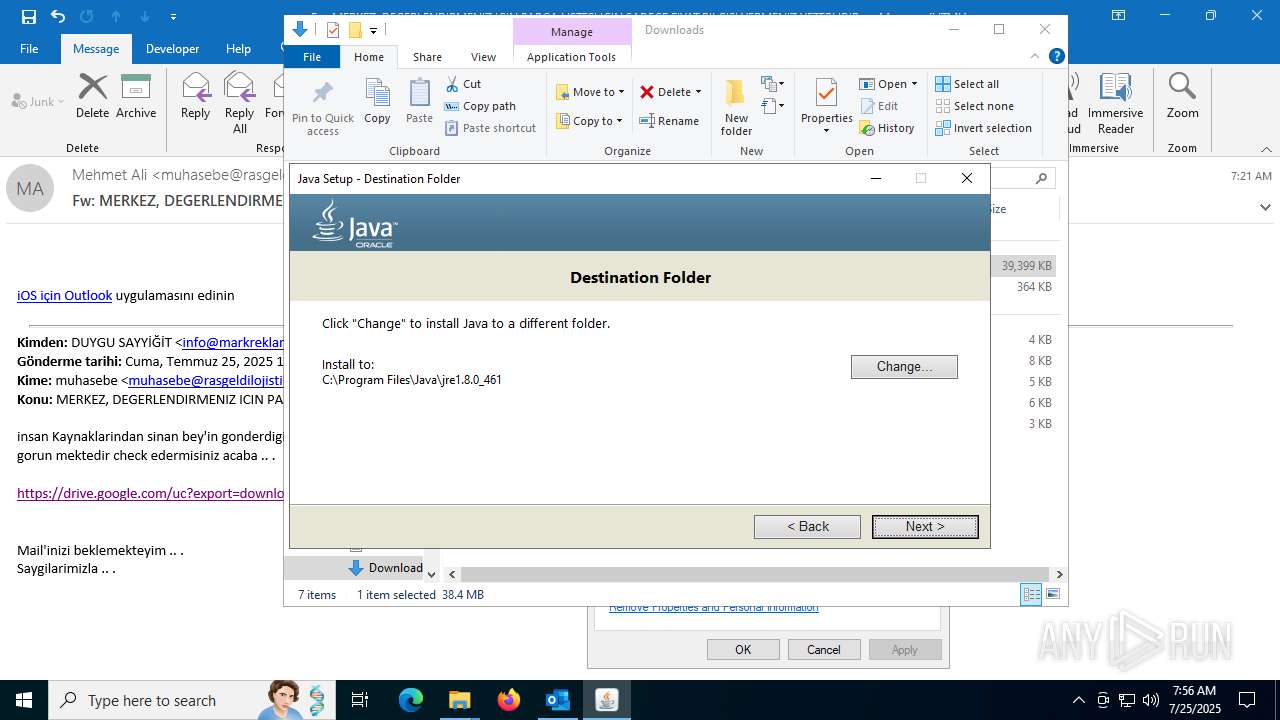Click the info@markreklam sender address link

234,342
